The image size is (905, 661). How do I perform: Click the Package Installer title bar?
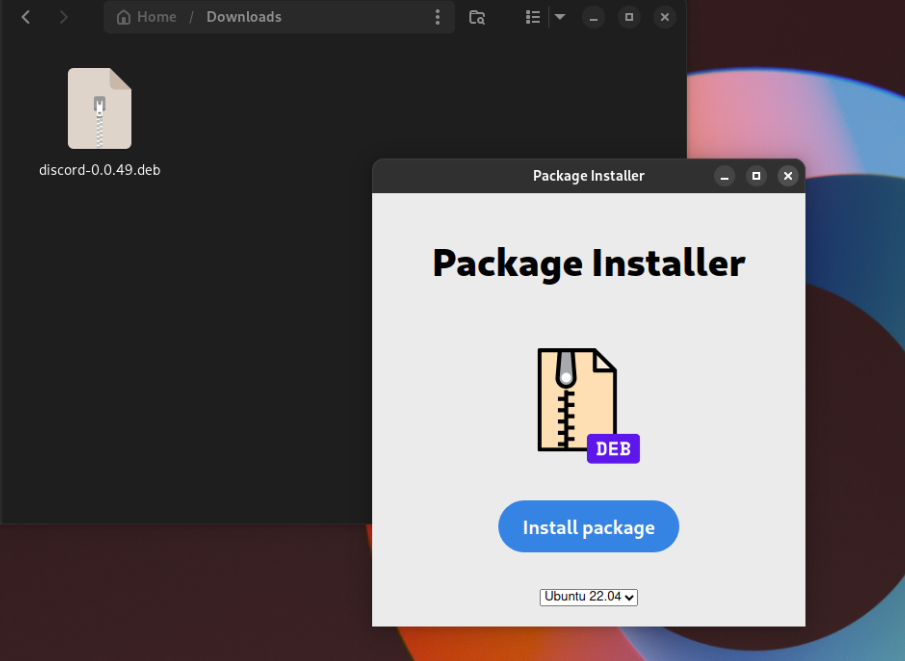(588, 176)
